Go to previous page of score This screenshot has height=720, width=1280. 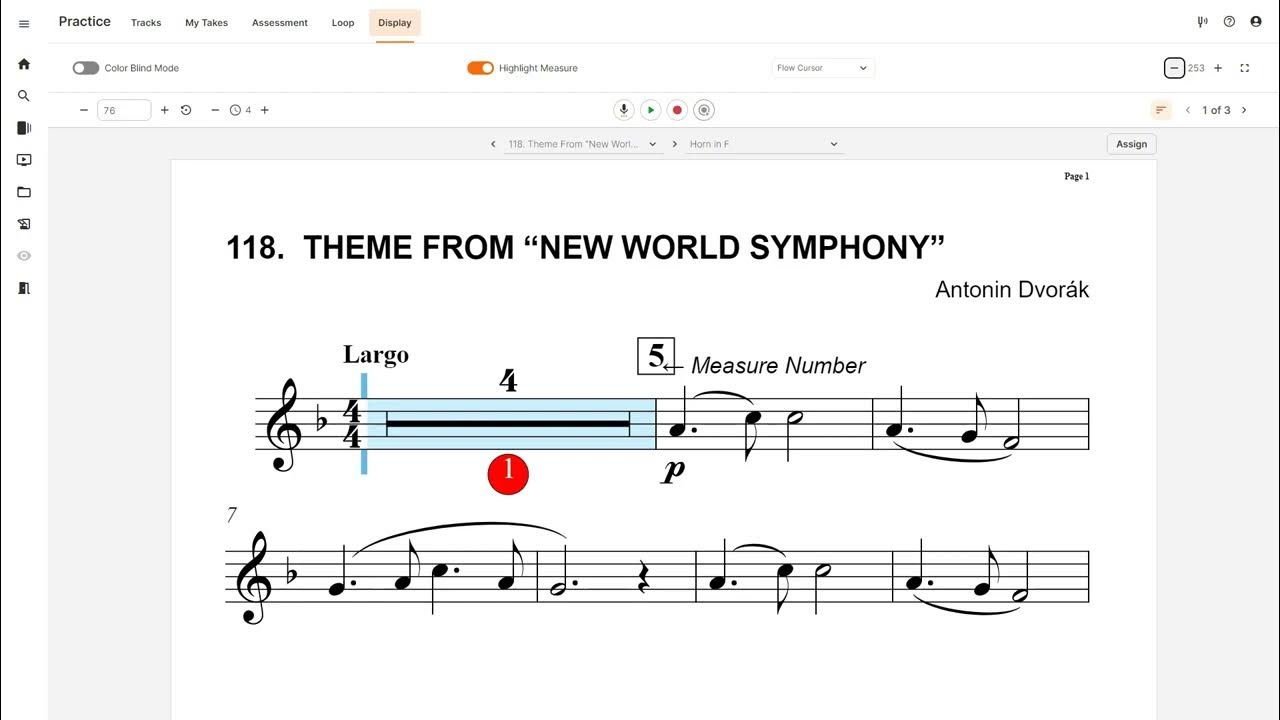click(1188, 110)
